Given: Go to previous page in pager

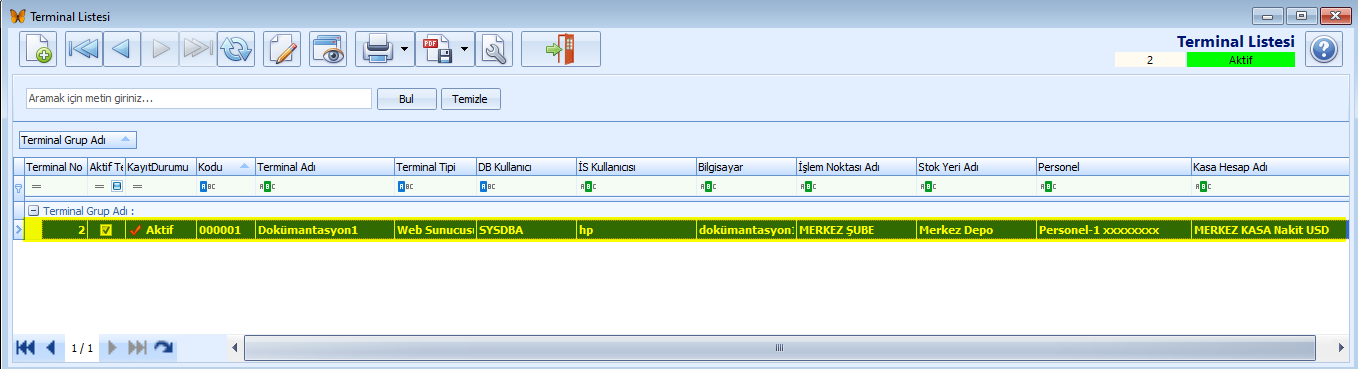Looking at the screenshot, I should (x=51, y=348).
